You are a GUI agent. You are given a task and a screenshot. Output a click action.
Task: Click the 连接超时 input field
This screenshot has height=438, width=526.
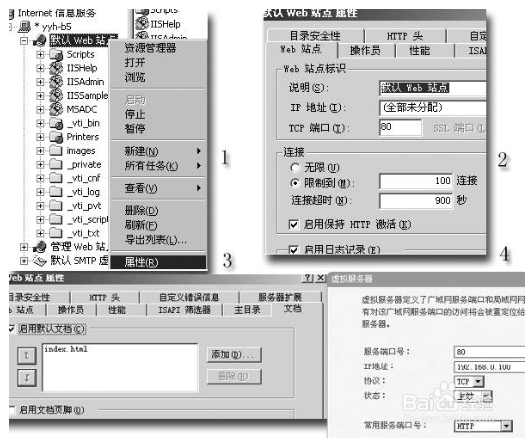click(x=416, y=201)
